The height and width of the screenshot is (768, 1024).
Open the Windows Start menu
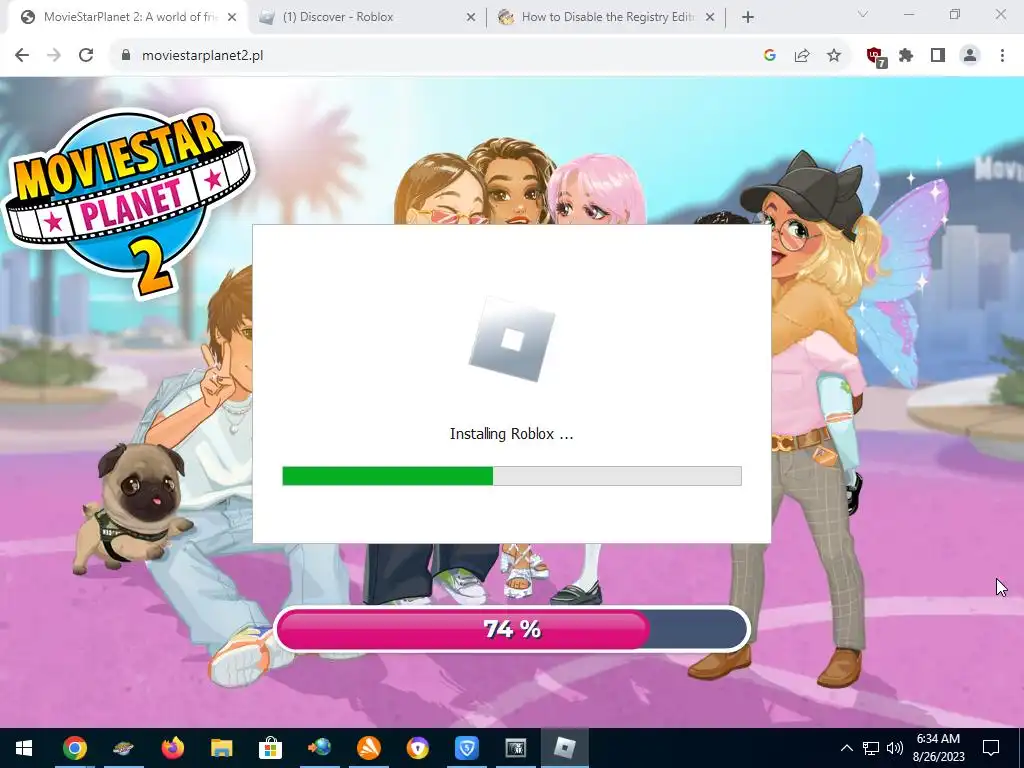pos(24,748)
